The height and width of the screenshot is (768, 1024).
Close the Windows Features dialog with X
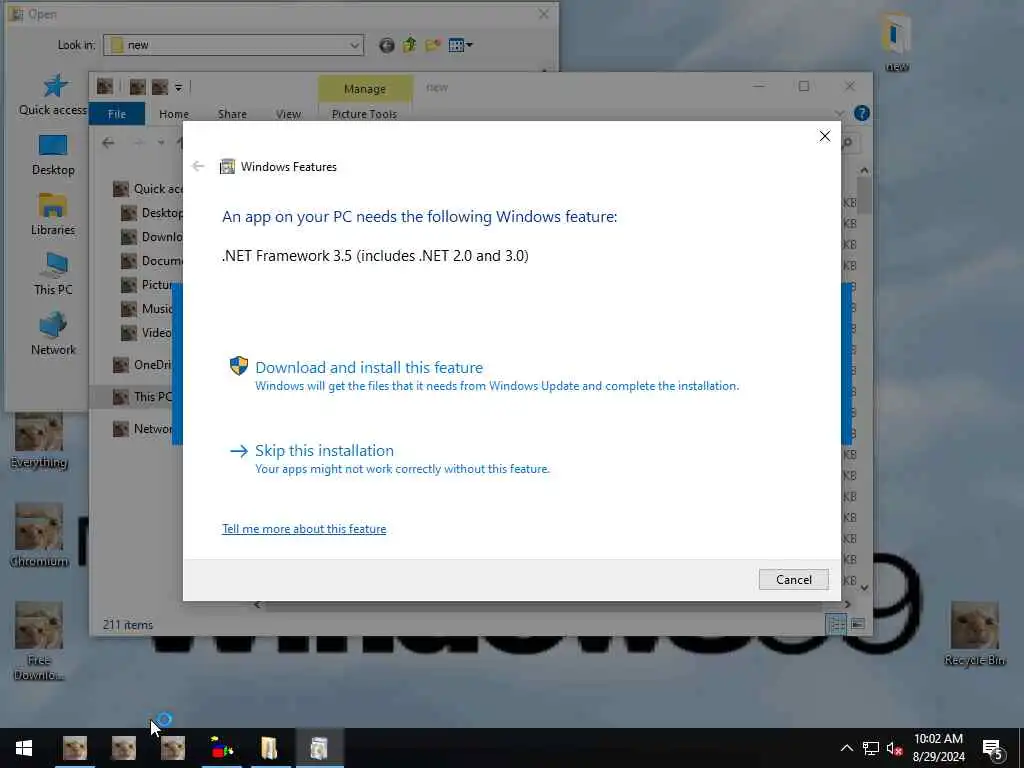[825, 136]
